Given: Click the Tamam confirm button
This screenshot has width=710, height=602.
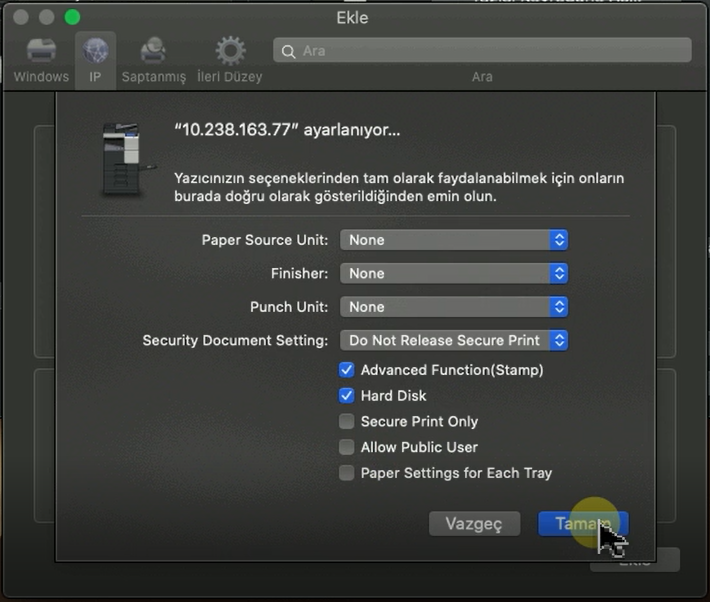Looking at the screenshot, I should point(582,524).
